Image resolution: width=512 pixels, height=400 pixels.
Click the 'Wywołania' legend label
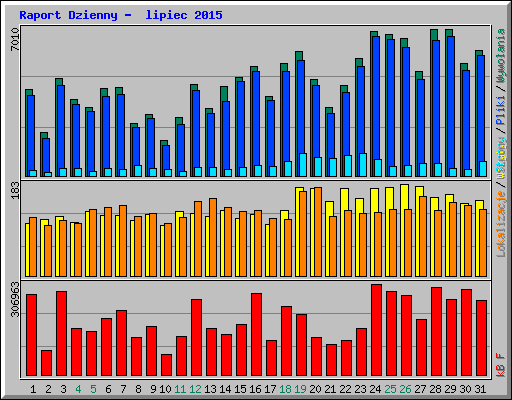pyautogui.click(x=501, y=56)
